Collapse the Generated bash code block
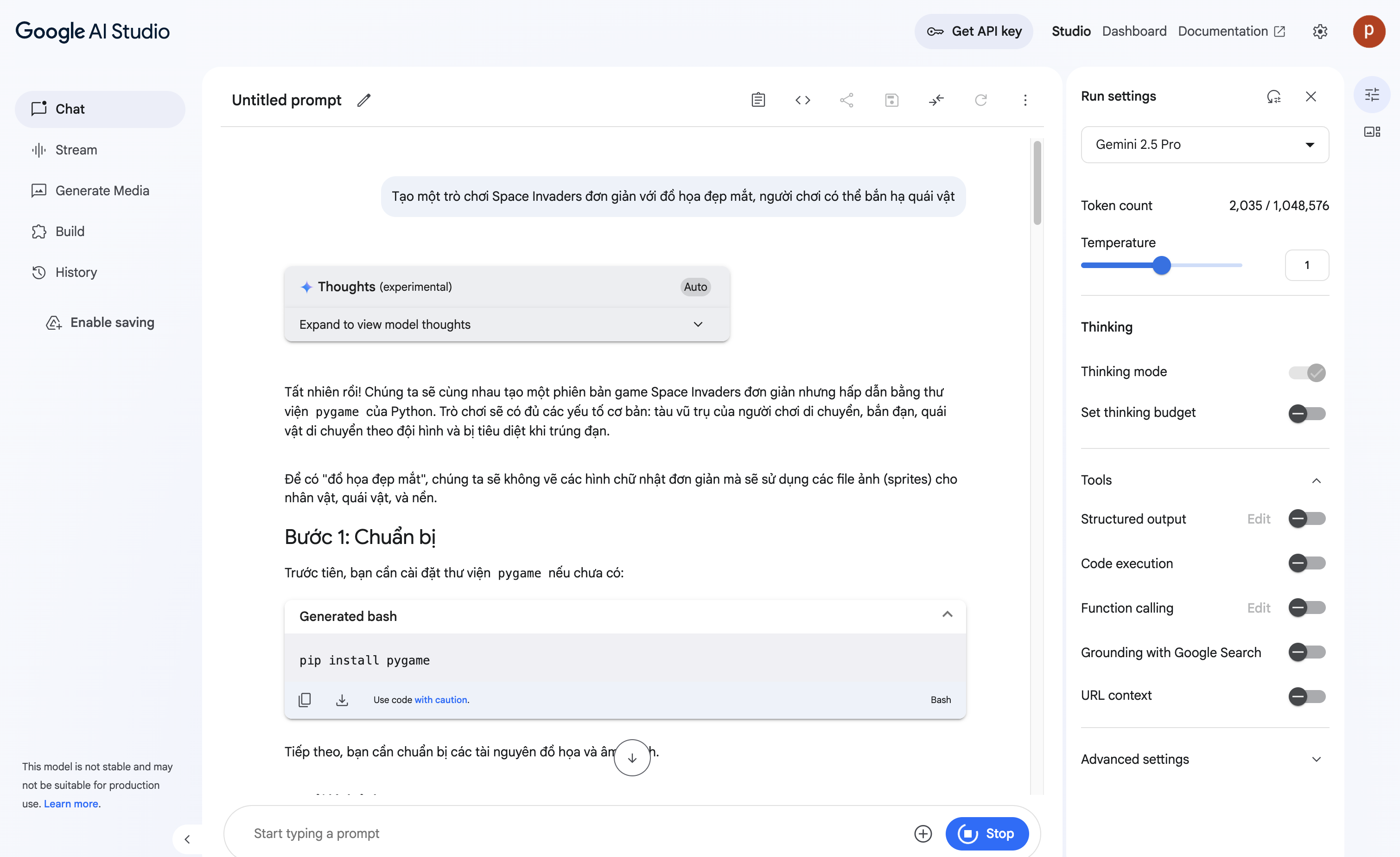This screenshot has width=1400, height=857. point(947,614)
